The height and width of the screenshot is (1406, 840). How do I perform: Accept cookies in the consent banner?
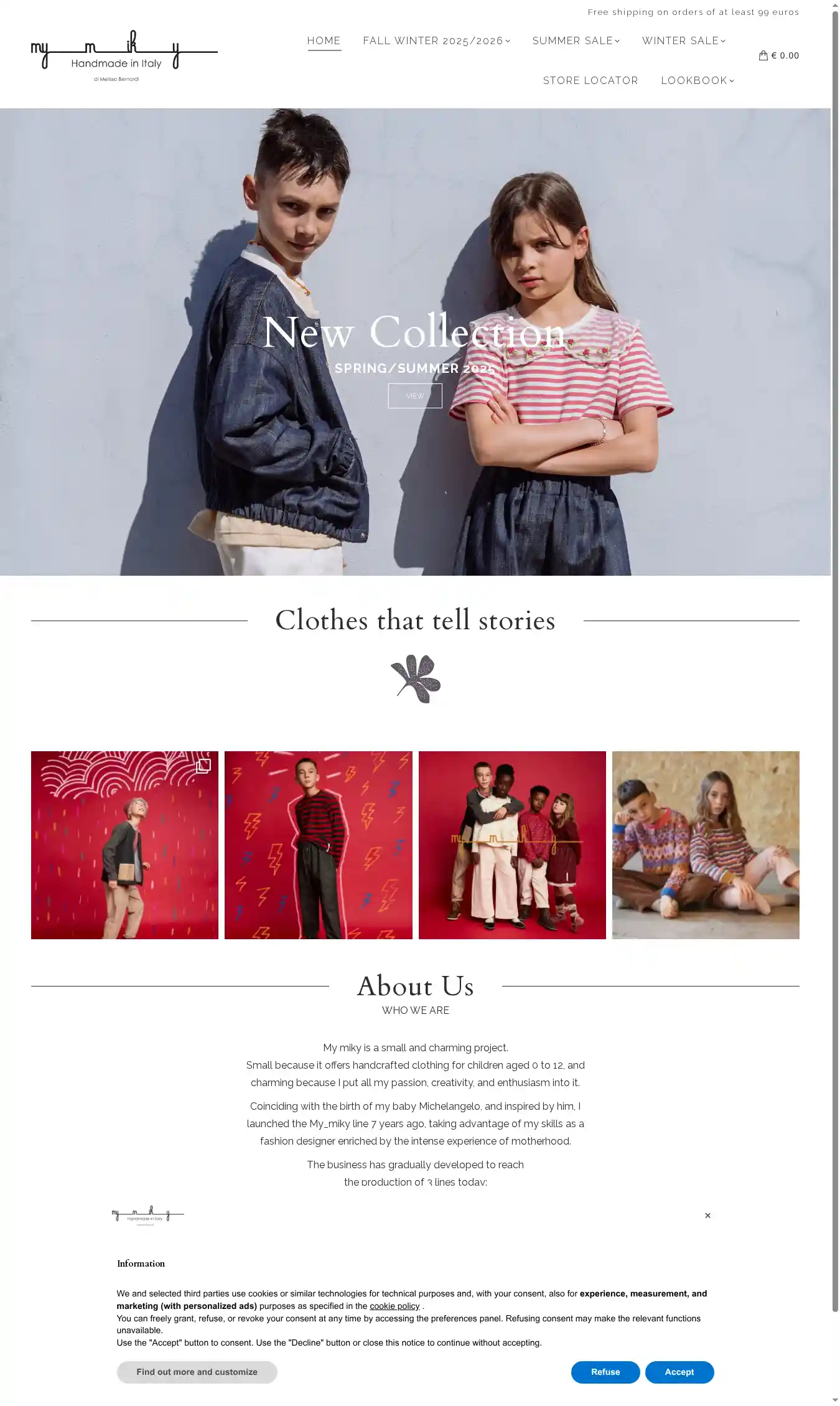tap(679, 1372)
